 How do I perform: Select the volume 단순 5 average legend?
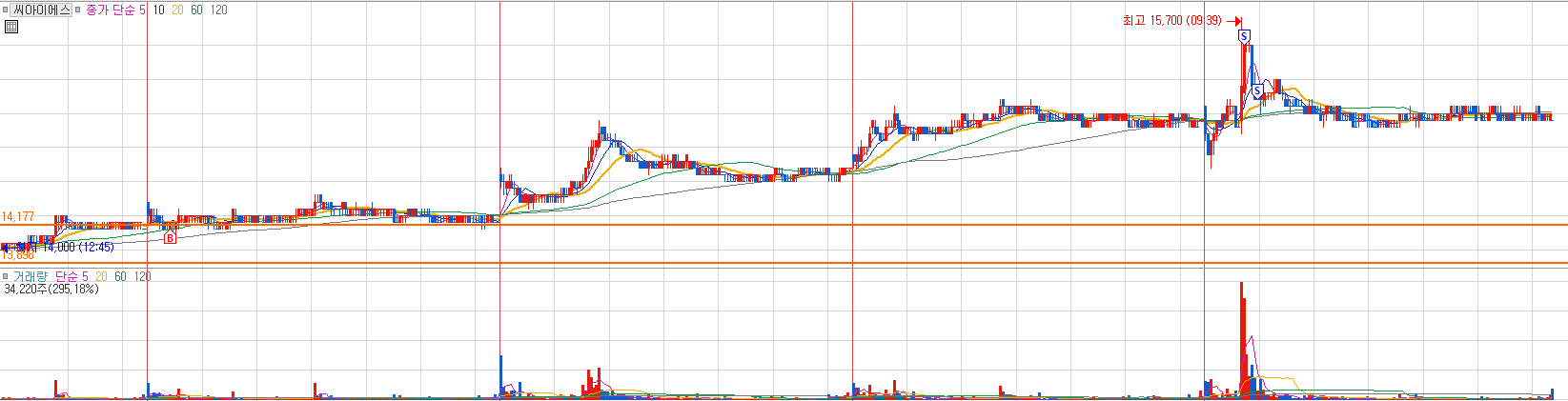coord(71,276)
